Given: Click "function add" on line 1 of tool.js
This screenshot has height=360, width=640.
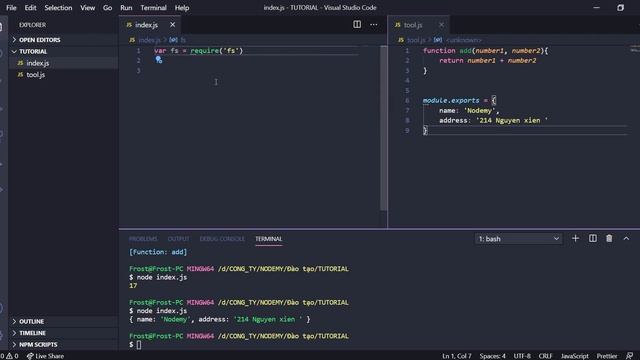Looking at the screenshot, I should (x=447, y=51).
